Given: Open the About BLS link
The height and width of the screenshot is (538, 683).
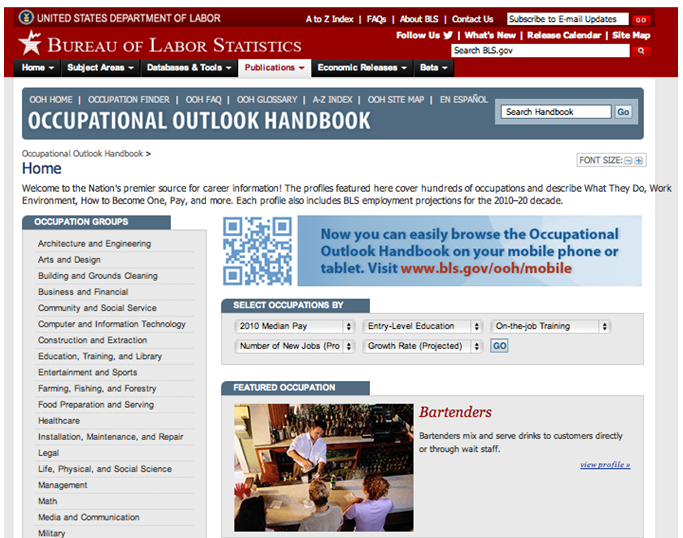Looking at the screenshot, I should 419,19.
